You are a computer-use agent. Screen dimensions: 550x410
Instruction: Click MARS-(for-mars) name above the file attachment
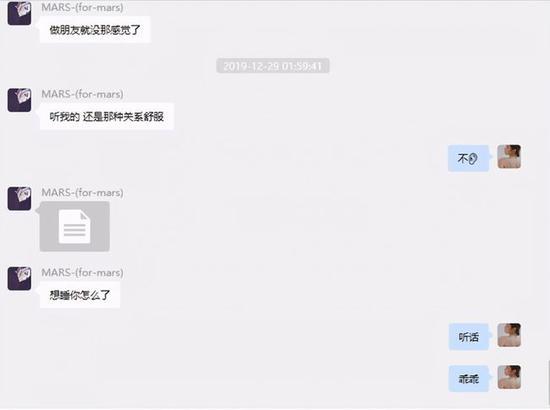pyautogui.click(x=82, y=193)
